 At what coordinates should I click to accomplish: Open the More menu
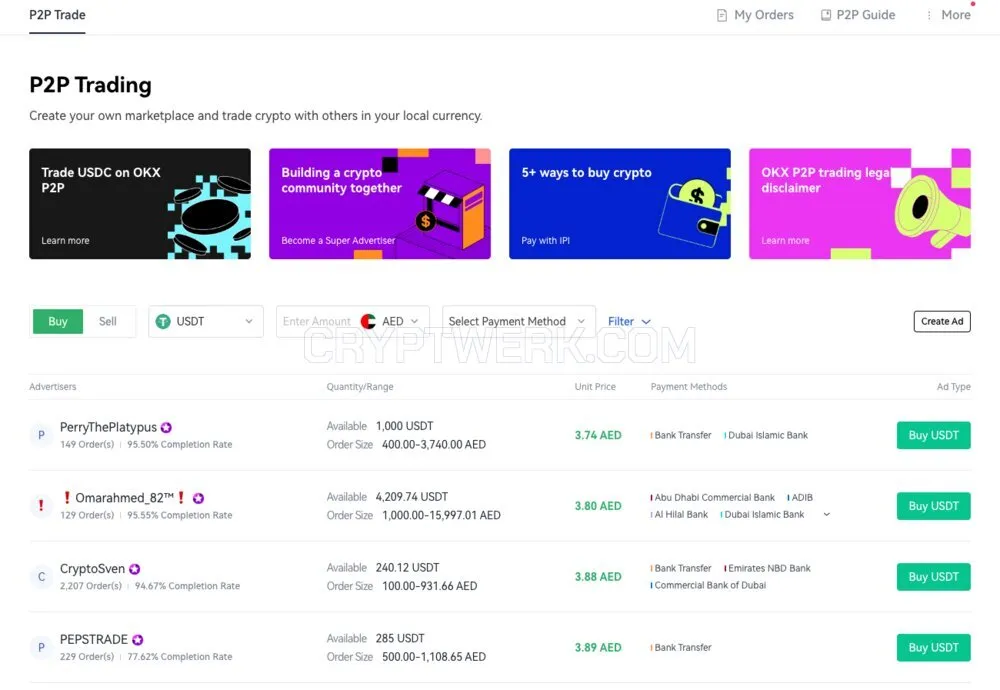click(x=955, y=15)
